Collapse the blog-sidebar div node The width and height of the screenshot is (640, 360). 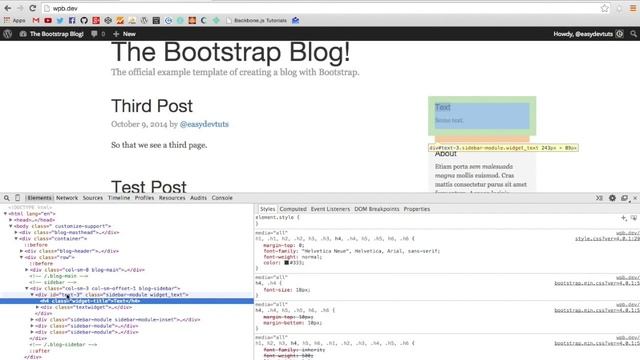[27, 289]
